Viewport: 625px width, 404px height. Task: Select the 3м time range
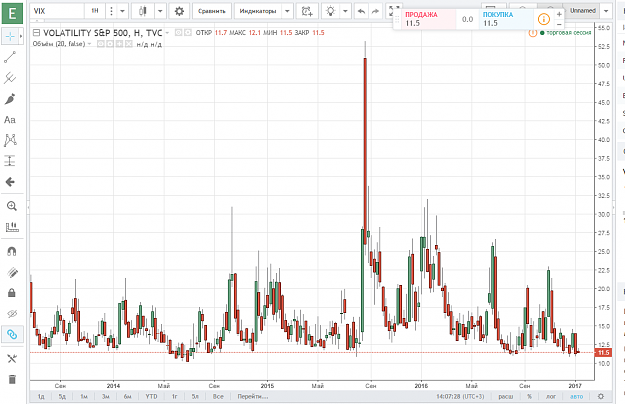pos(106,396)
